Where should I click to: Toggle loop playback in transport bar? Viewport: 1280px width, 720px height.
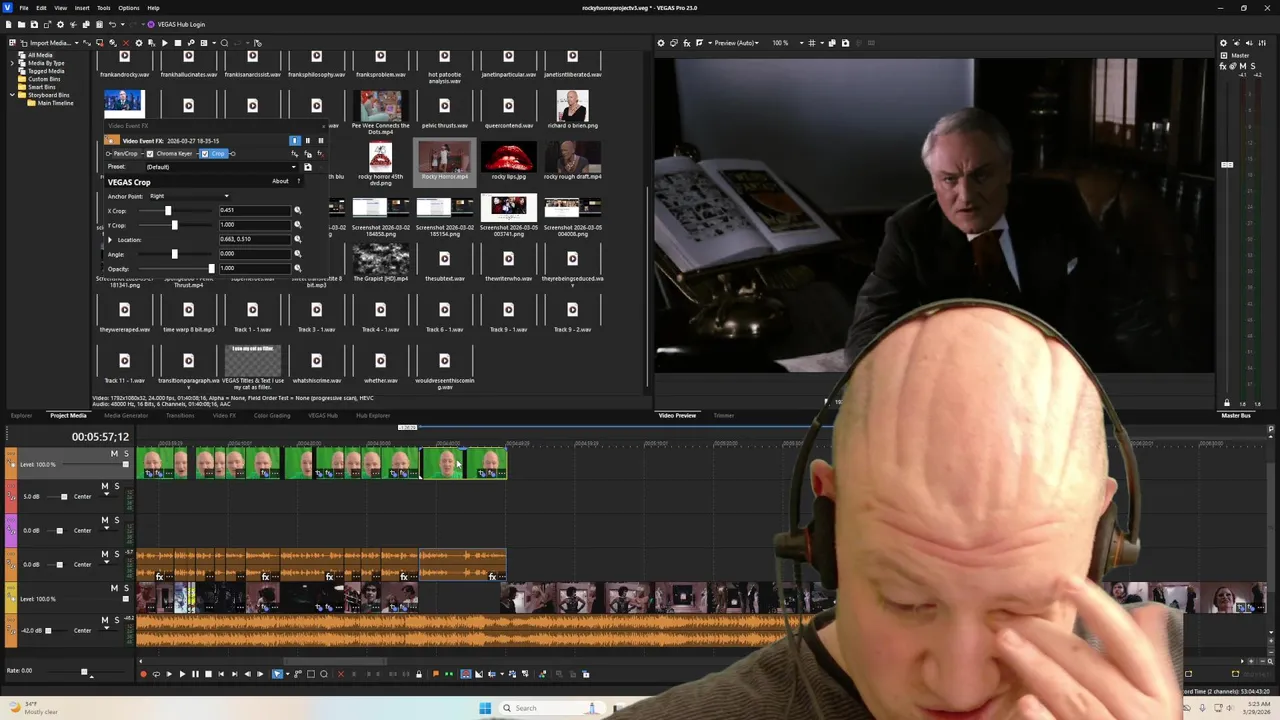[156, 674]
